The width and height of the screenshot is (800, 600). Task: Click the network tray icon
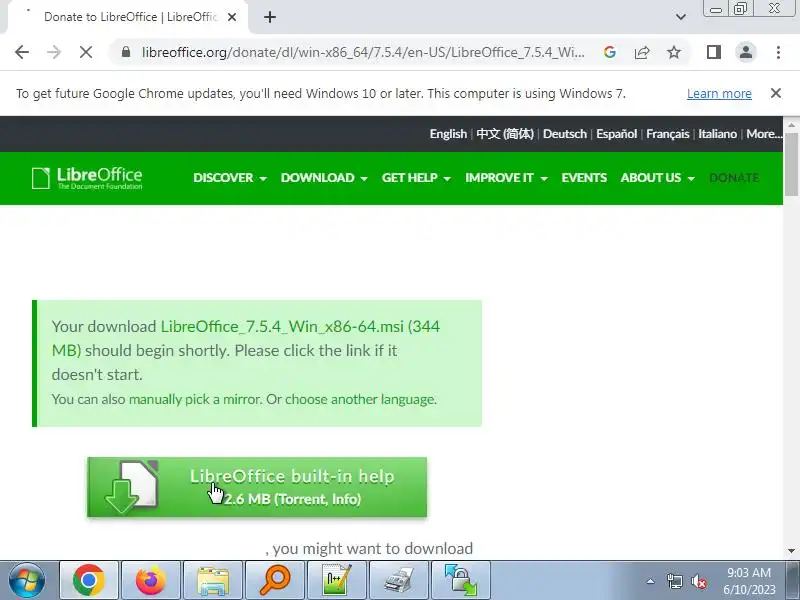(674, 581)
